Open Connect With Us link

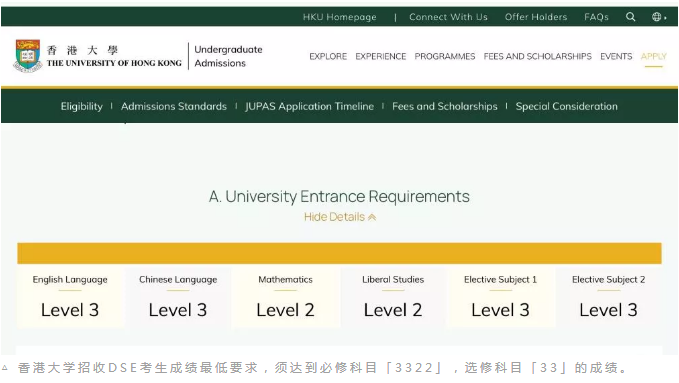click(x=448, y=17)
